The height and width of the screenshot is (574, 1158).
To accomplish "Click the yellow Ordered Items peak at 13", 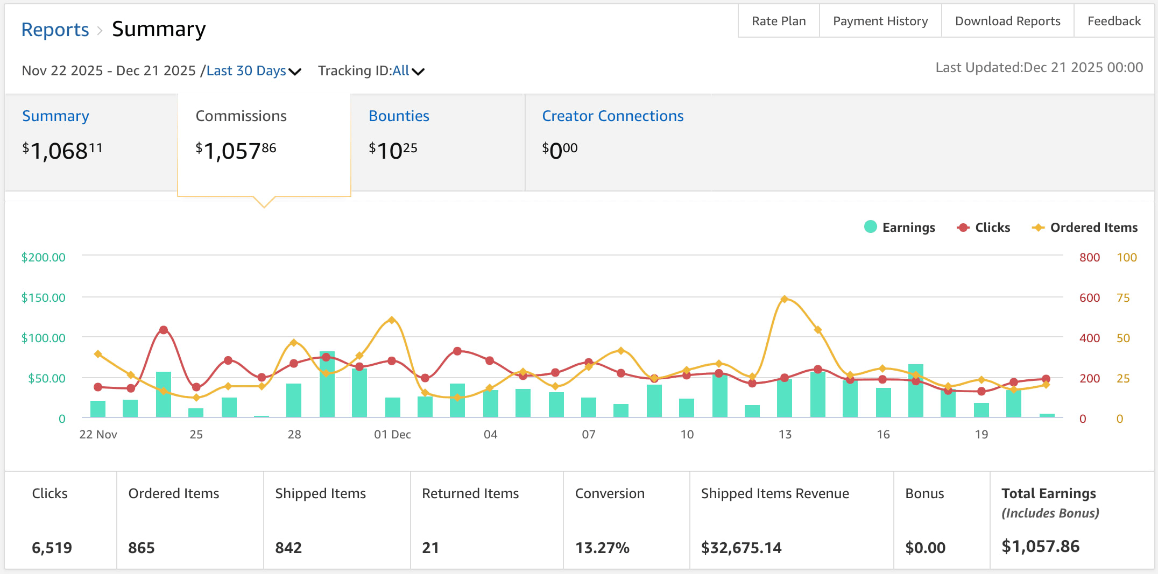I will tap(784, 299).
